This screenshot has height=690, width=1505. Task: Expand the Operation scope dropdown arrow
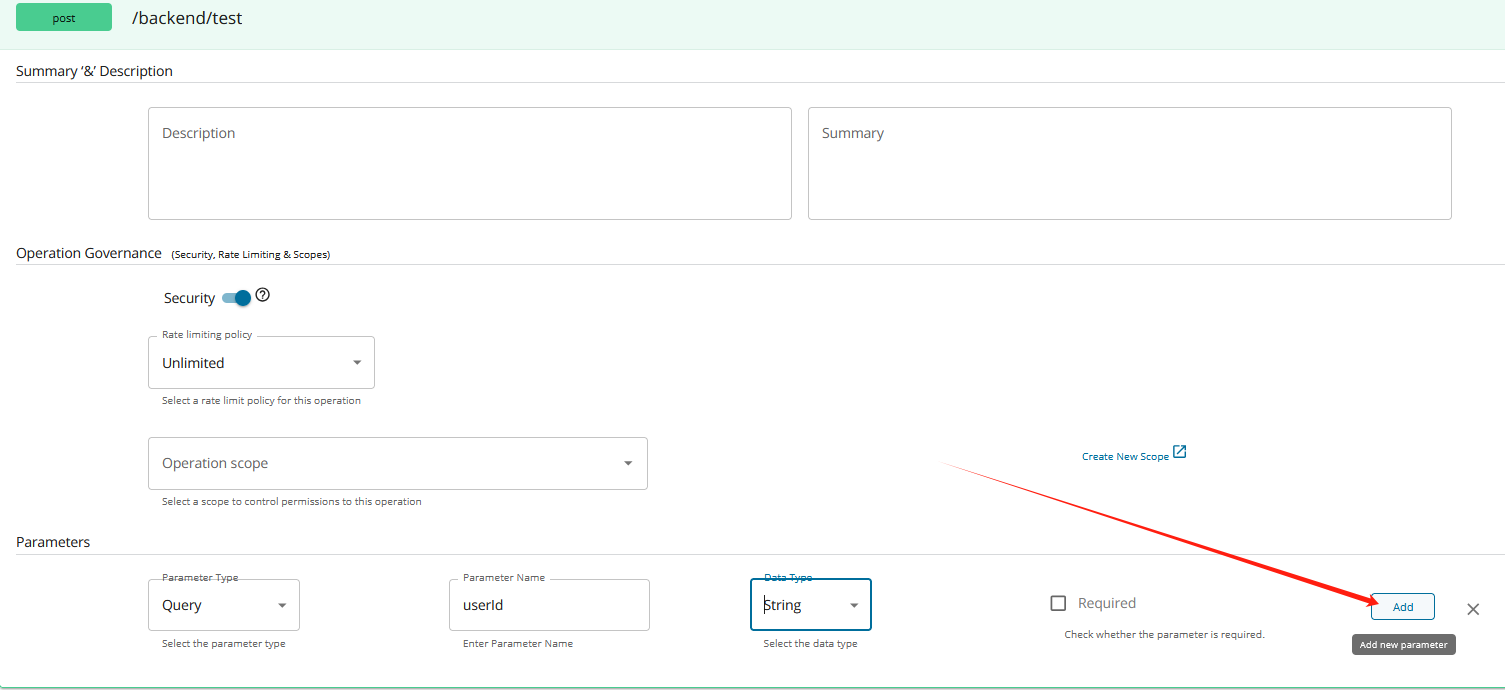[x=628, y=463]
